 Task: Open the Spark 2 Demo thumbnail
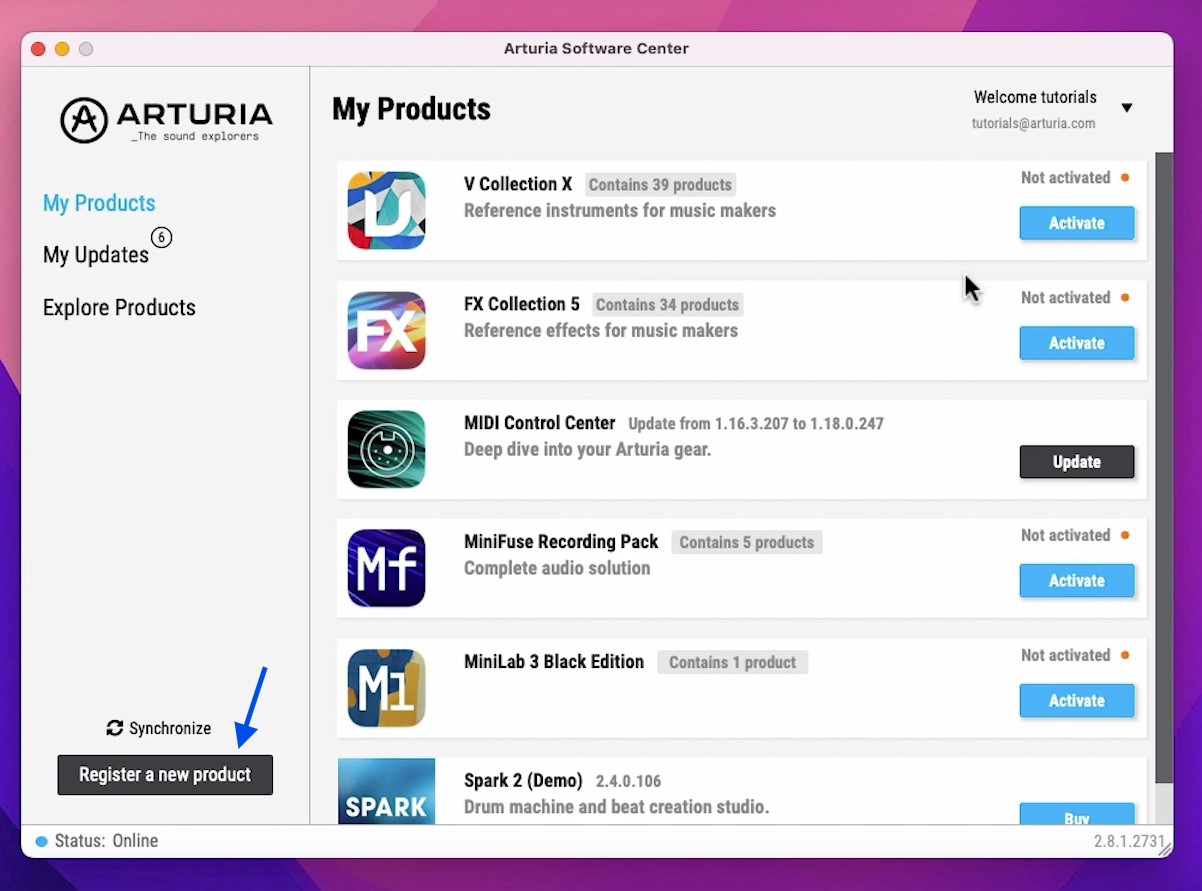(386, 791)
